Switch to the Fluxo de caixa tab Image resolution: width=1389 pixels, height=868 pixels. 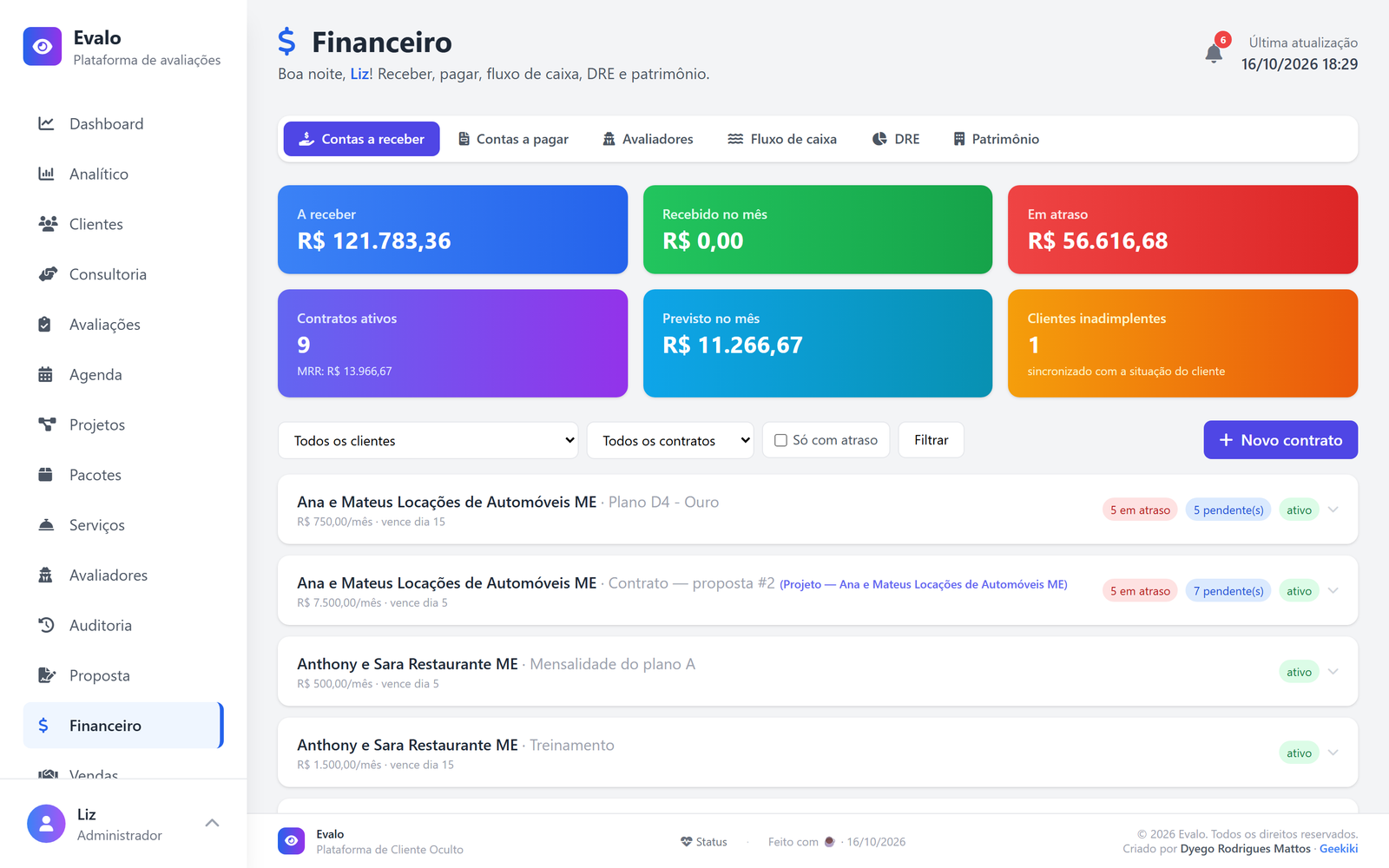(x=782, y=139)
